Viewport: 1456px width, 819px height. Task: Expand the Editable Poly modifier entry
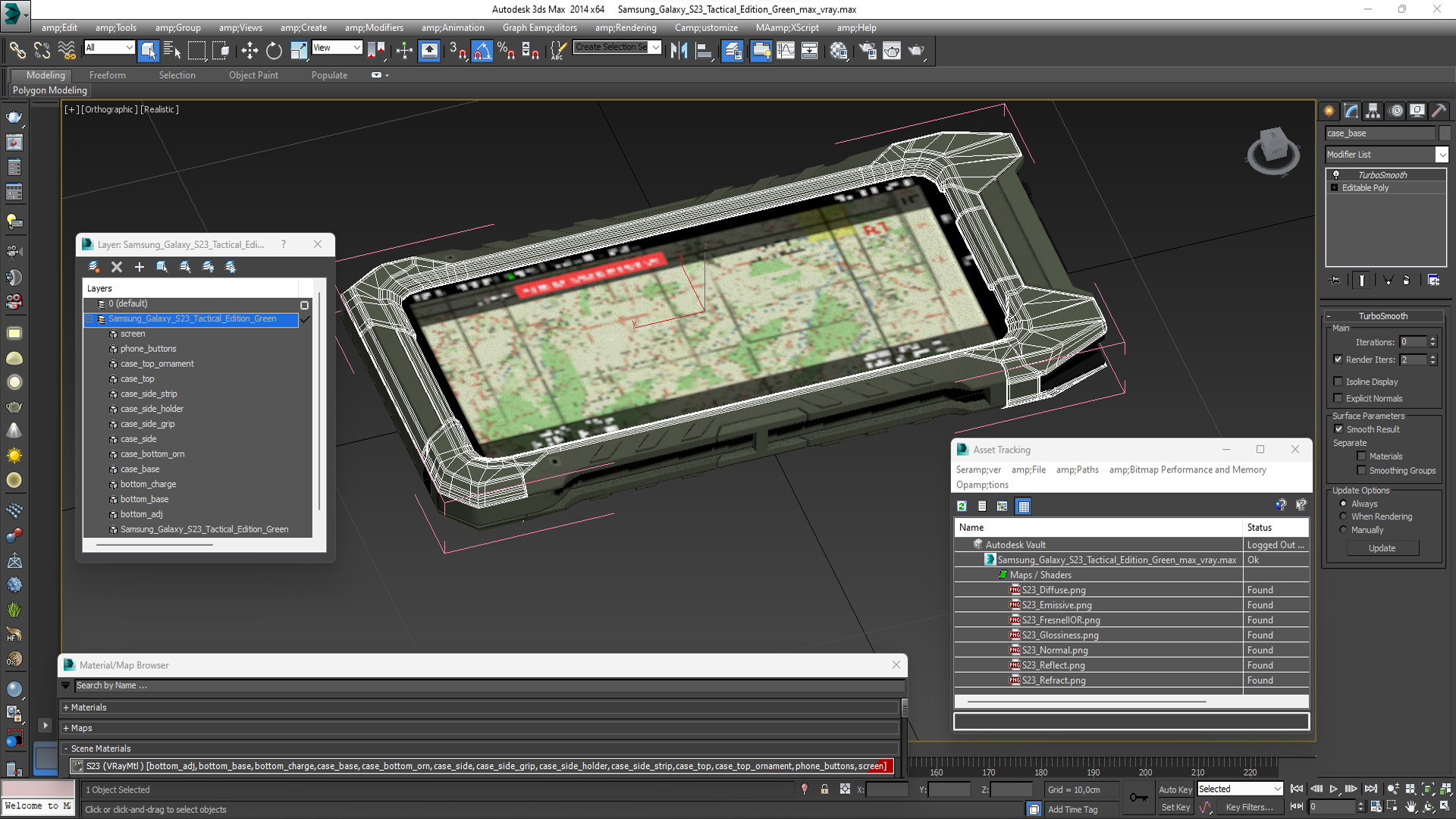(x=1334, y=187)
